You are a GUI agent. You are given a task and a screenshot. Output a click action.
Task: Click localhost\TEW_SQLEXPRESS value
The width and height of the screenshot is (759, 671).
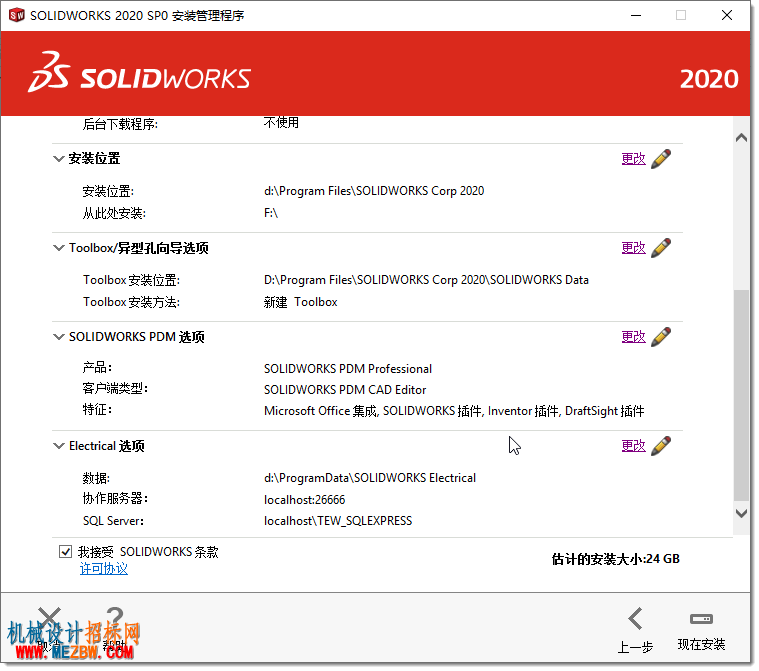(x=338, y=521)
